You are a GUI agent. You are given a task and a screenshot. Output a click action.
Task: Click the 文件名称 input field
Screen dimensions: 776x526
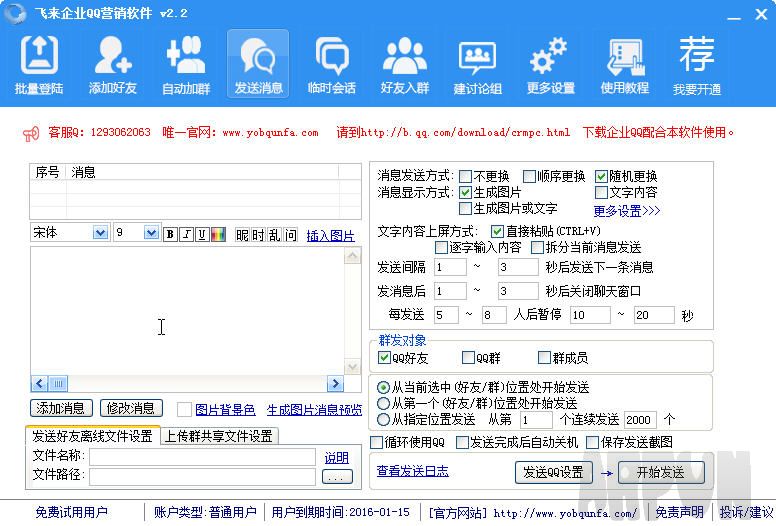pos(202,457)
